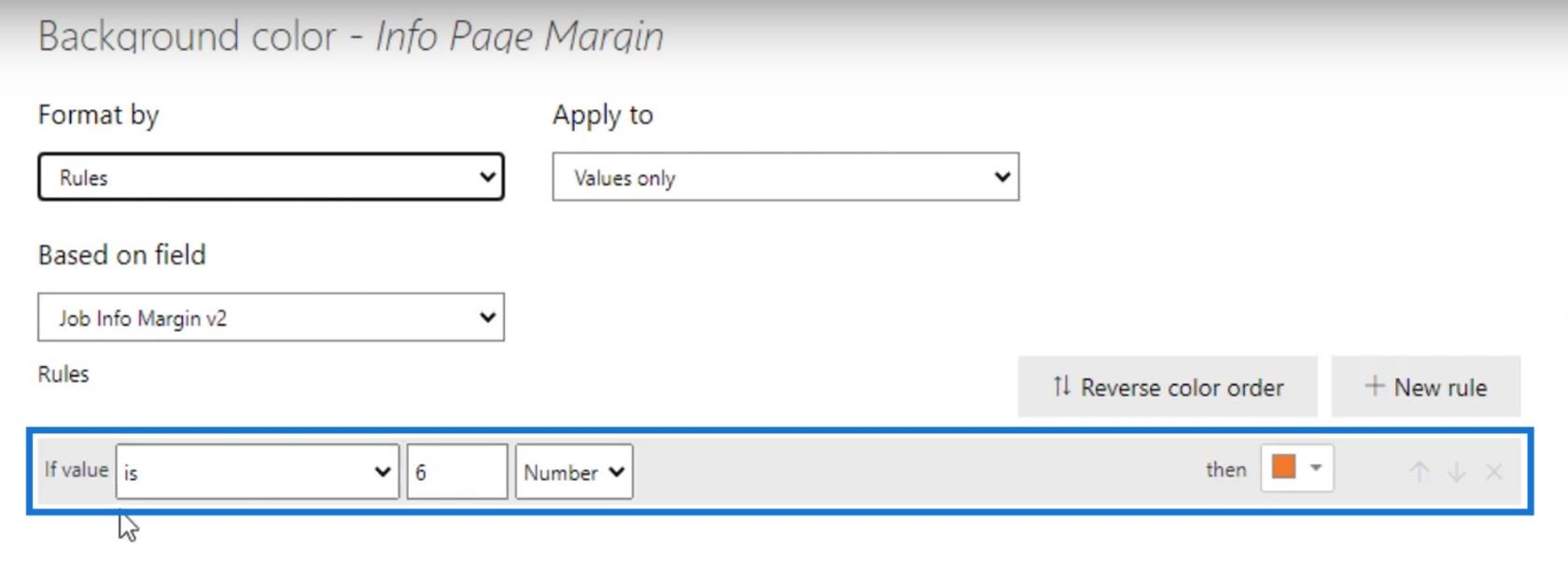Click the chevron beside the Number type
This screenshot has width=1568, height=566.
point(616,472)
